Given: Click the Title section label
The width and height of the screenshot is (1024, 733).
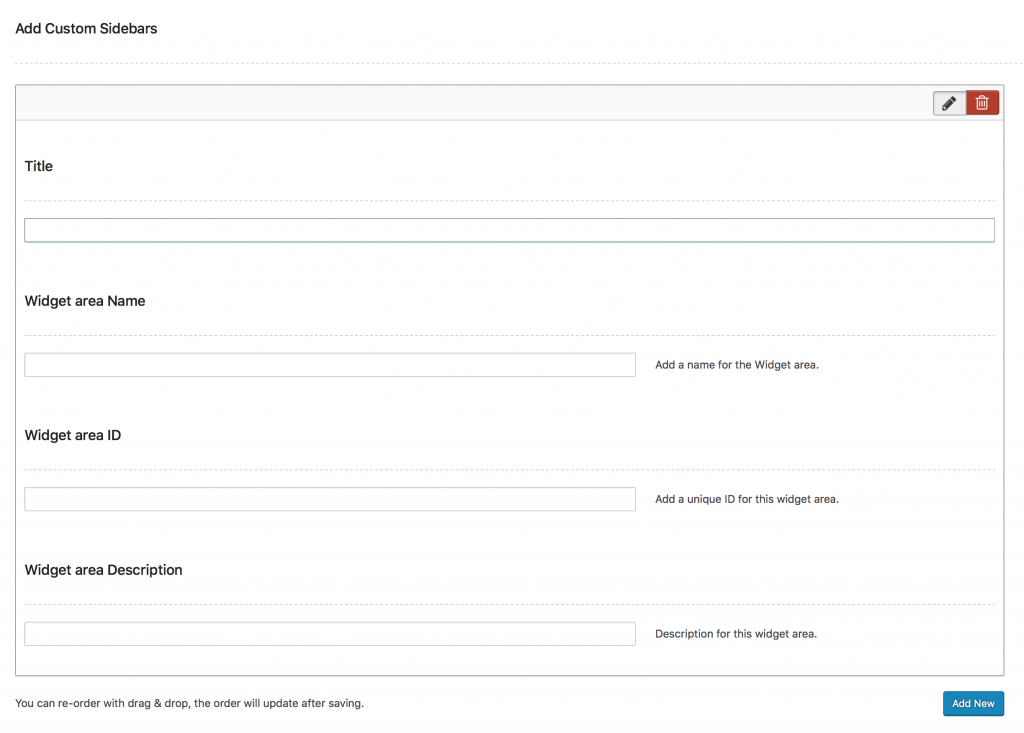Looking at the screenshot, I should pyautogui.click(x=38, y=166).
